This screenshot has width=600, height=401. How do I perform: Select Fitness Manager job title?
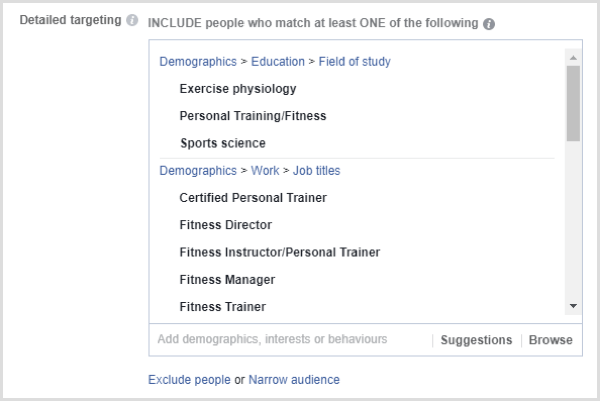(227, 280)
